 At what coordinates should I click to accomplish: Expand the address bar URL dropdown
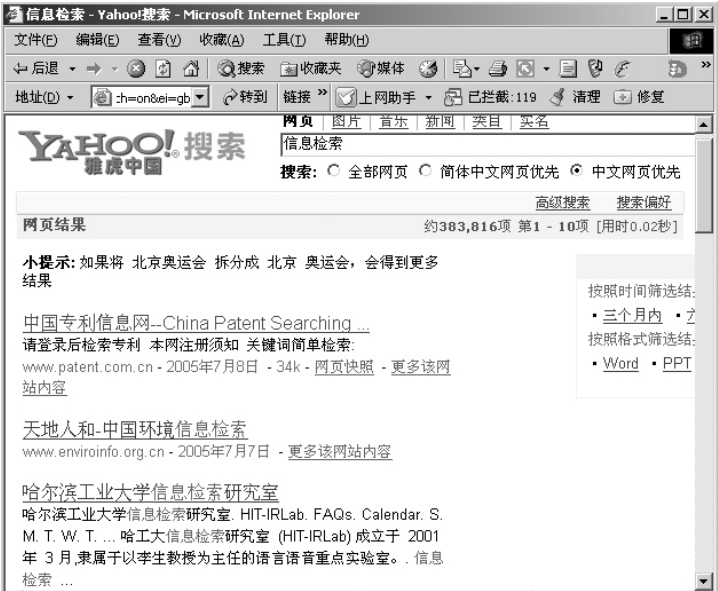(x=200, y=98)
